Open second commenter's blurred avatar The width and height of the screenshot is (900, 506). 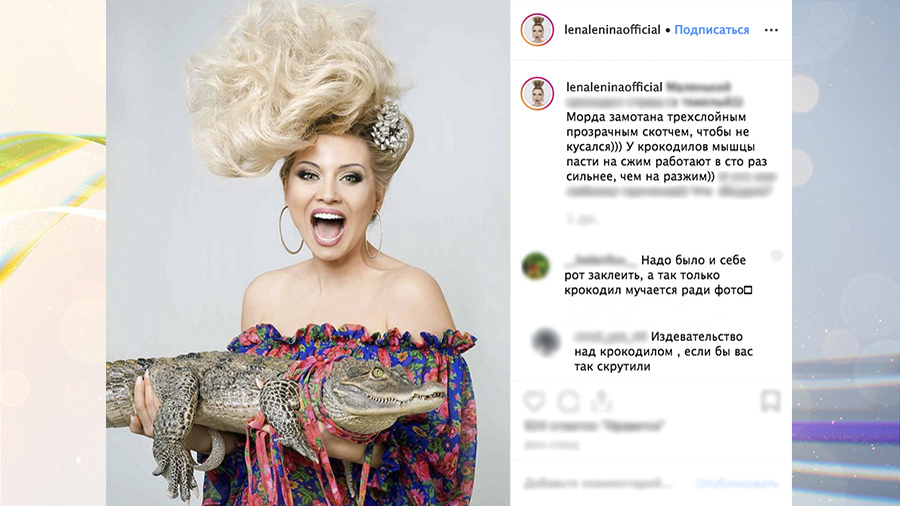(x=545, y=342)
